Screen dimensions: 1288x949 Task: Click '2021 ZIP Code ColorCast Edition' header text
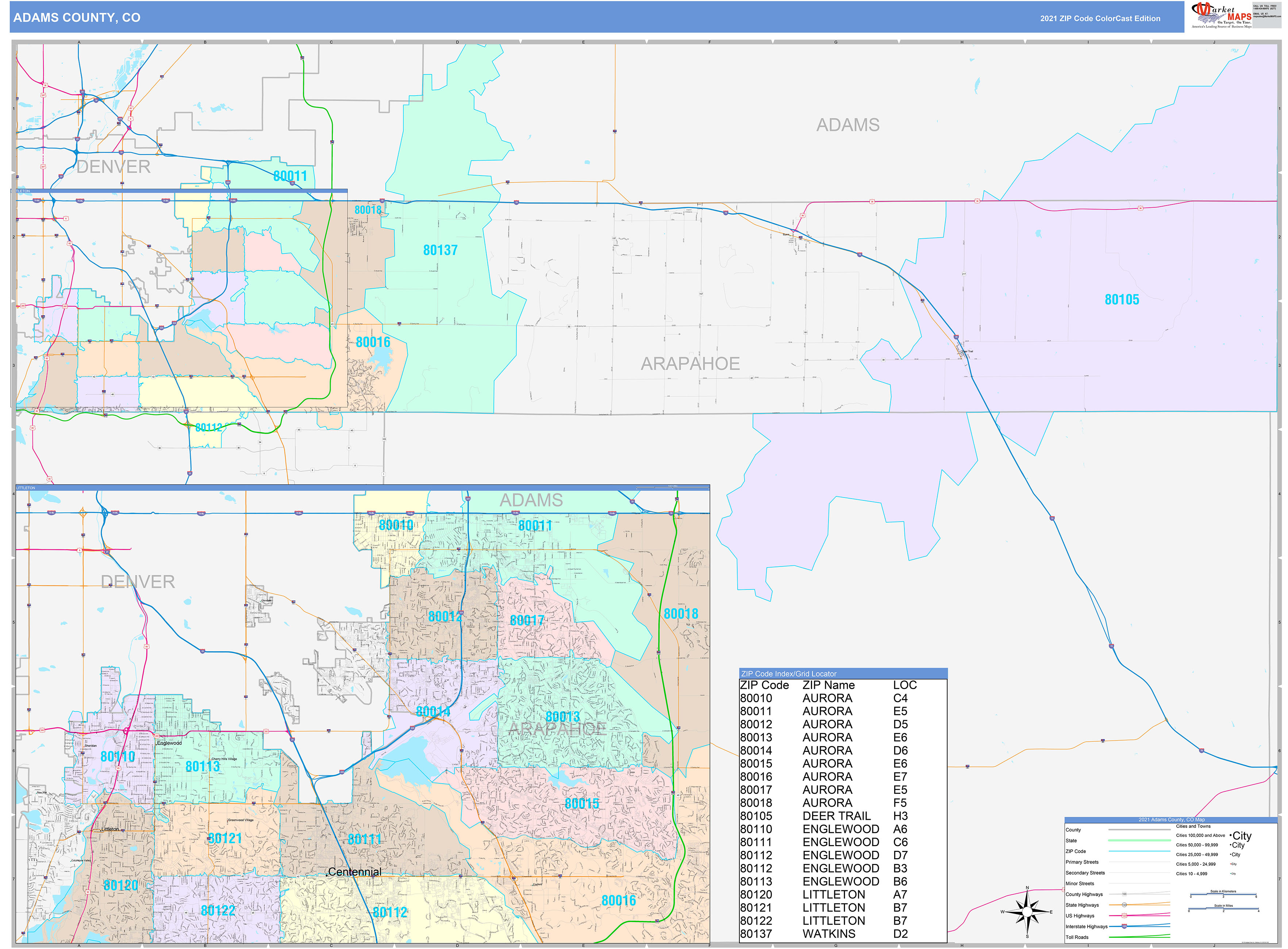pos(1100,18)
